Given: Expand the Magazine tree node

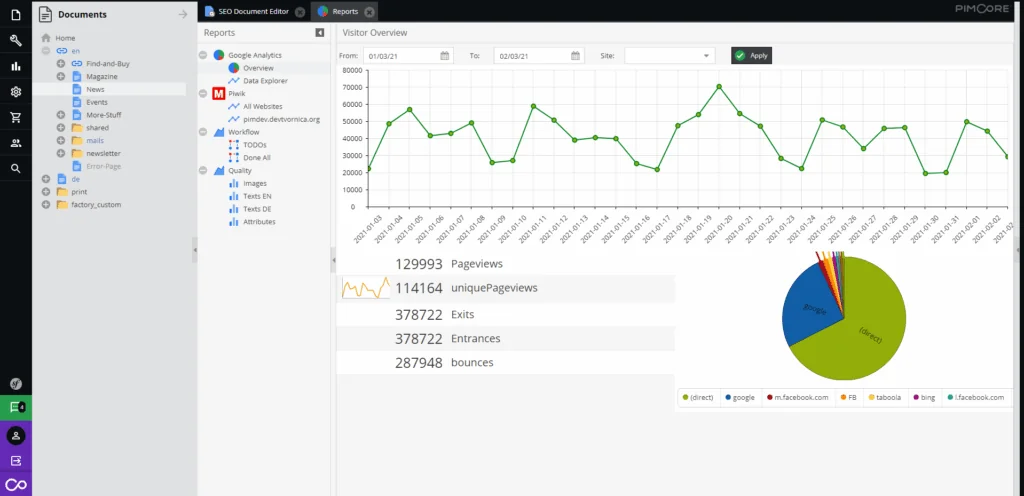Looking at the screenshot, I should click(x=61, y=76).
